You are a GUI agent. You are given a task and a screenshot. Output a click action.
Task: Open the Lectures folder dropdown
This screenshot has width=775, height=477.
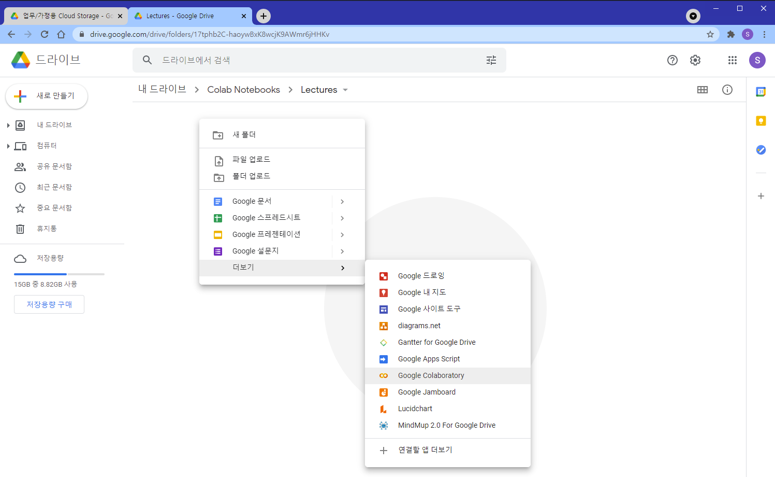click(x=345, y=90)
